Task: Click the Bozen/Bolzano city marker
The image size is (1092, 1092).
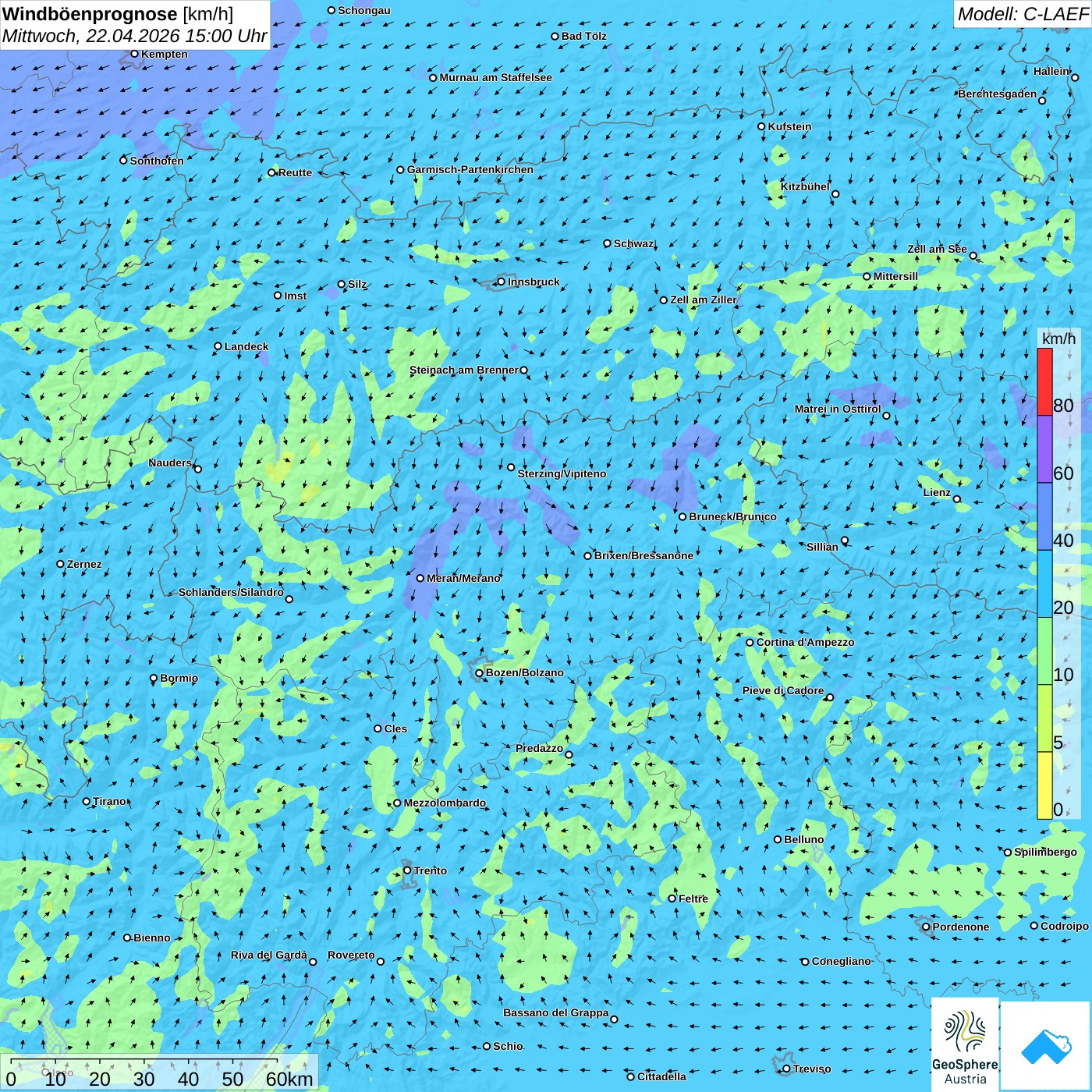Action: pyautogui.click(x=479, y=672)
